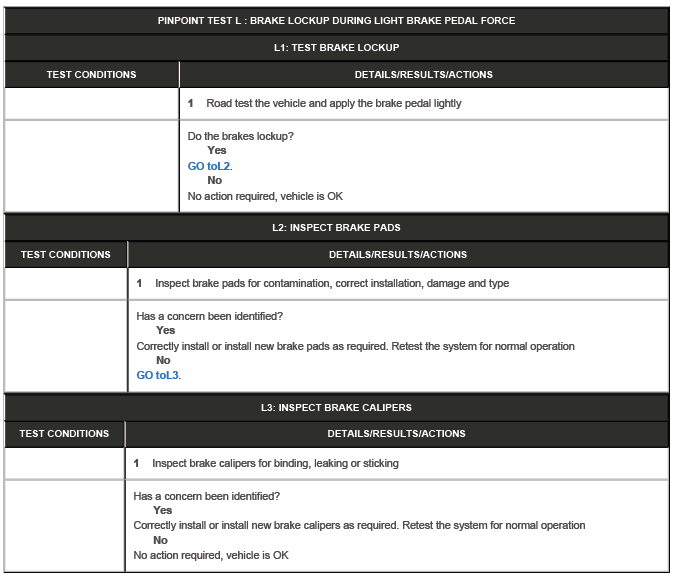The width and height of the screenshot is (674, 577).
Task: Click Details/Results/Actions header under L3
Action: click(x=396, y=434)
